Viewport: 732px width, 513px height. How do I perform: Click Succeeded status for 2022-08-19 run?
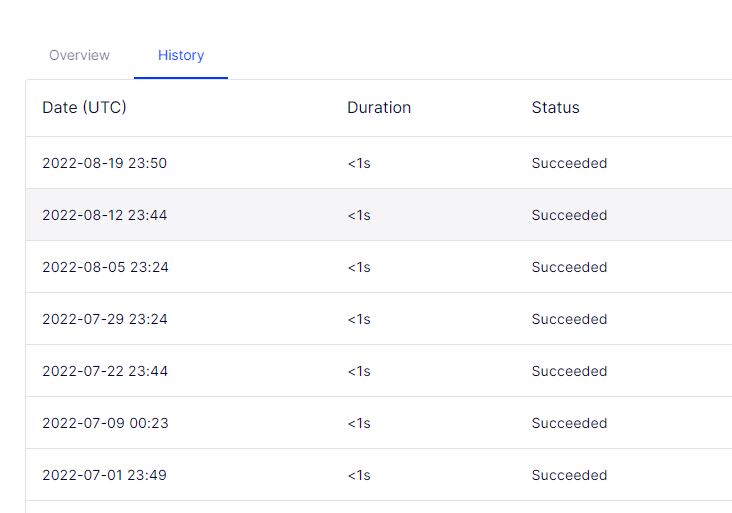(569, 163)
